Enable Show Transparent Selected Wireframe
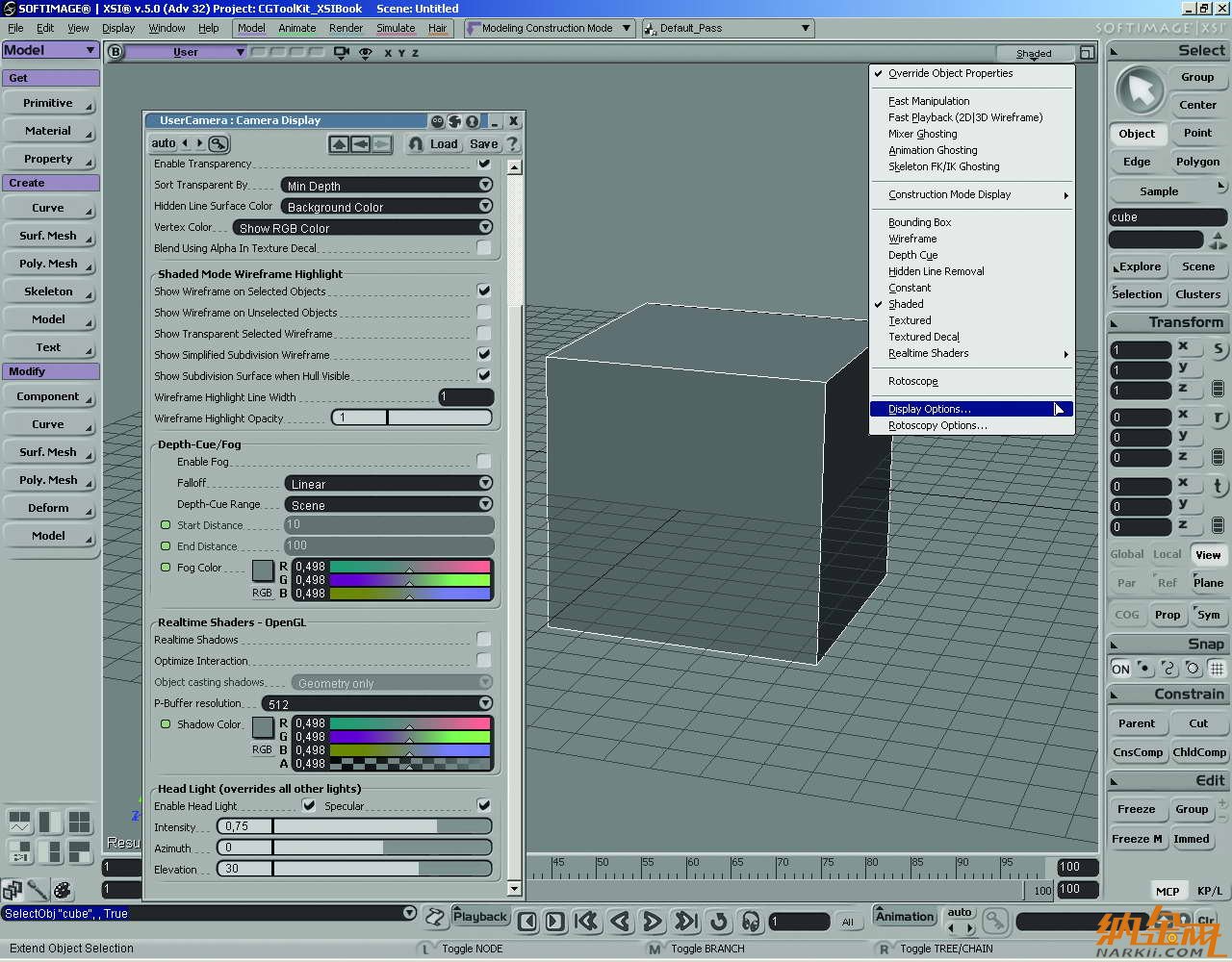Screen dimensions: 1232x962 point(484,333)
